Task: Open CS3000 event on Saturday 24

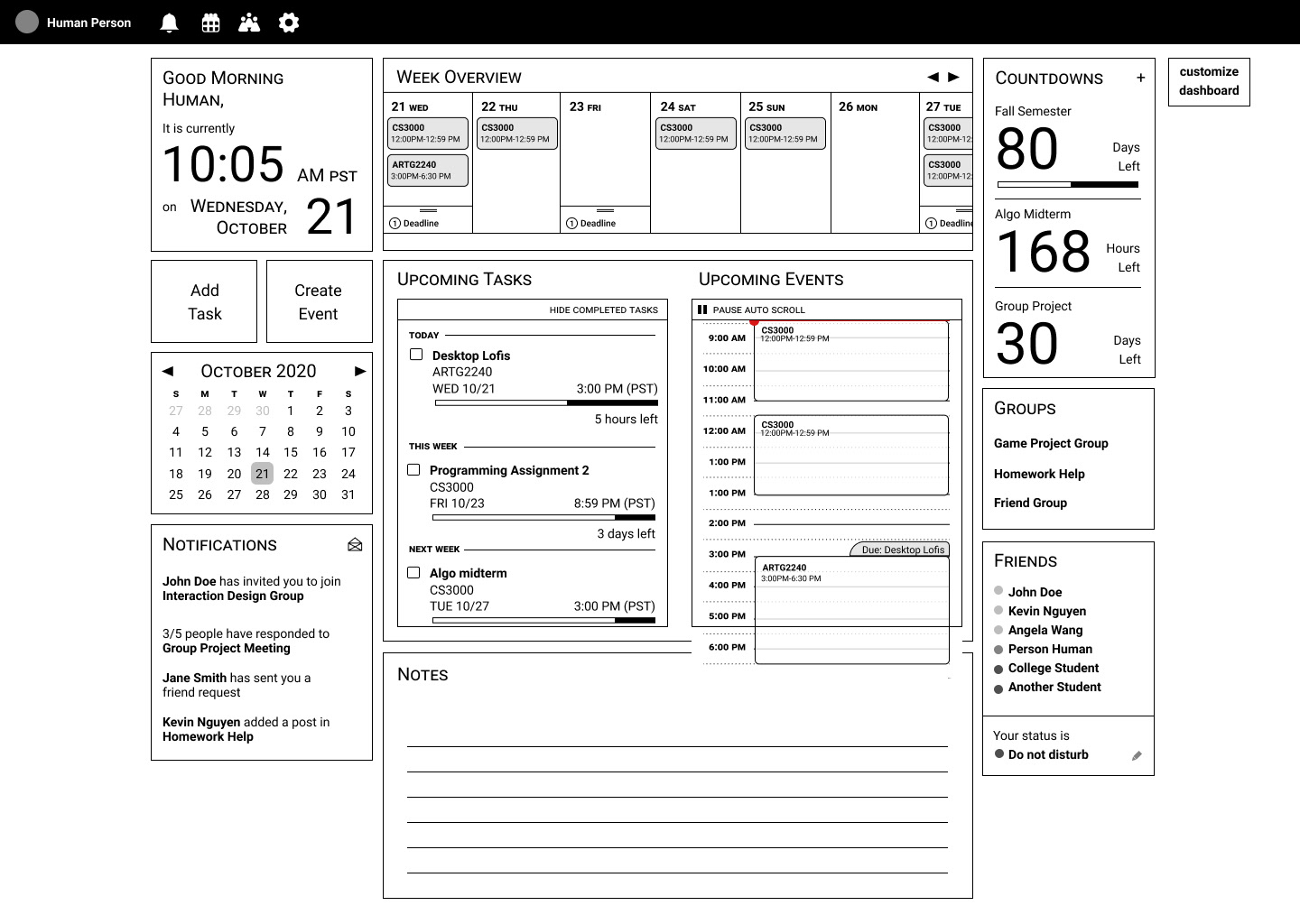Action: [696, 134]
